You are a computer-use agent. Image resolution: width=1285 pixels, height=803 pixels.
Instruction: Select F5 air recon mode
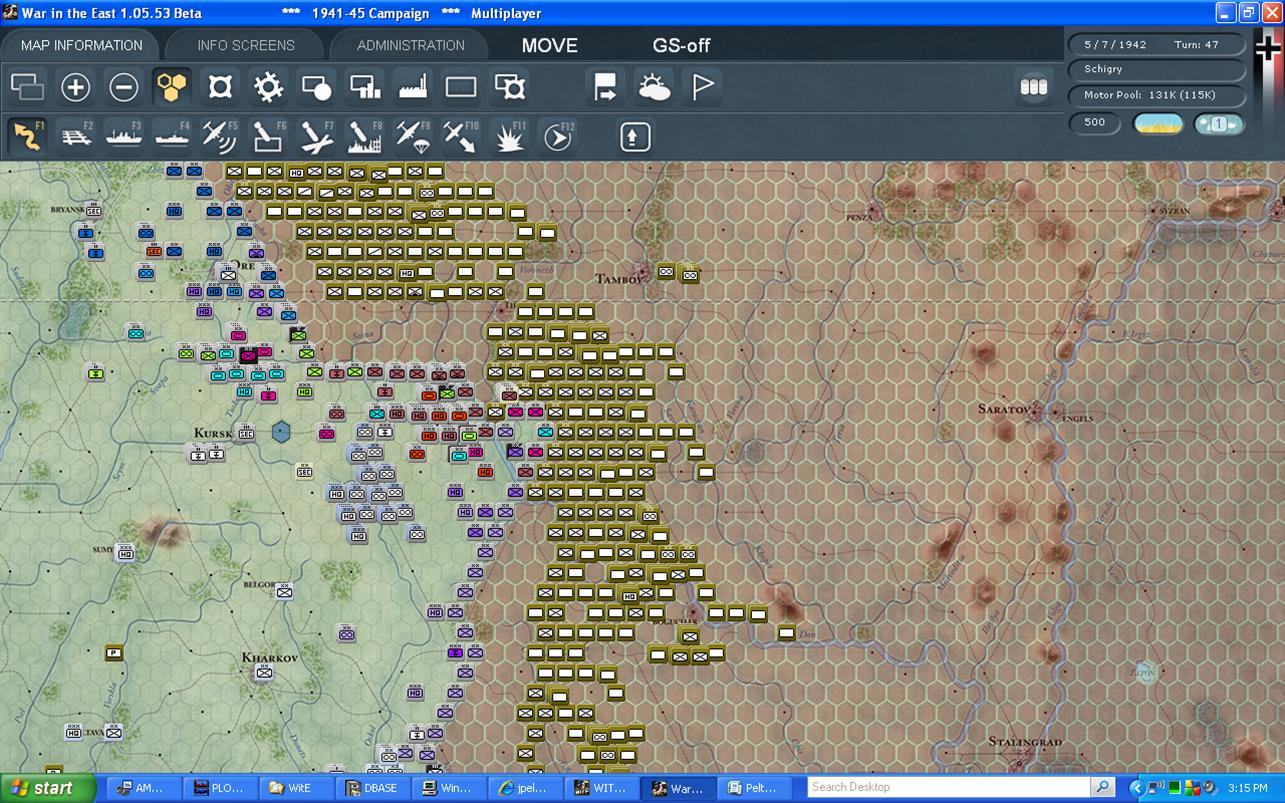[220, 136]
